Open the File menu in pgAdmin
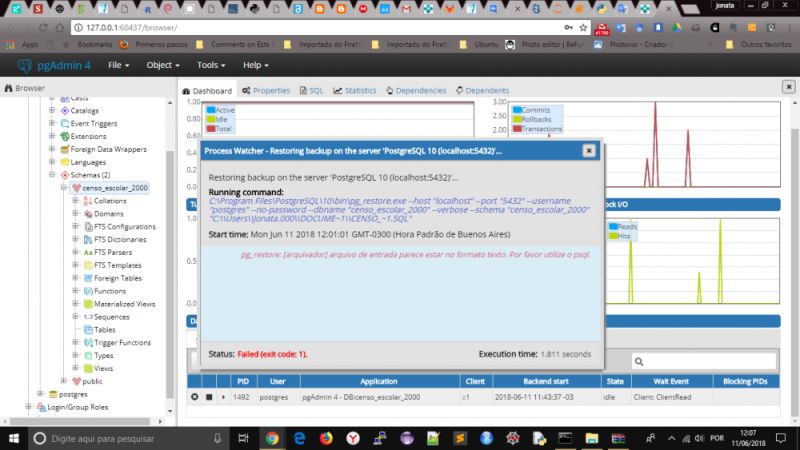Image resolution: width=800 pixels, height=450 pixels. tap(118, 65)
